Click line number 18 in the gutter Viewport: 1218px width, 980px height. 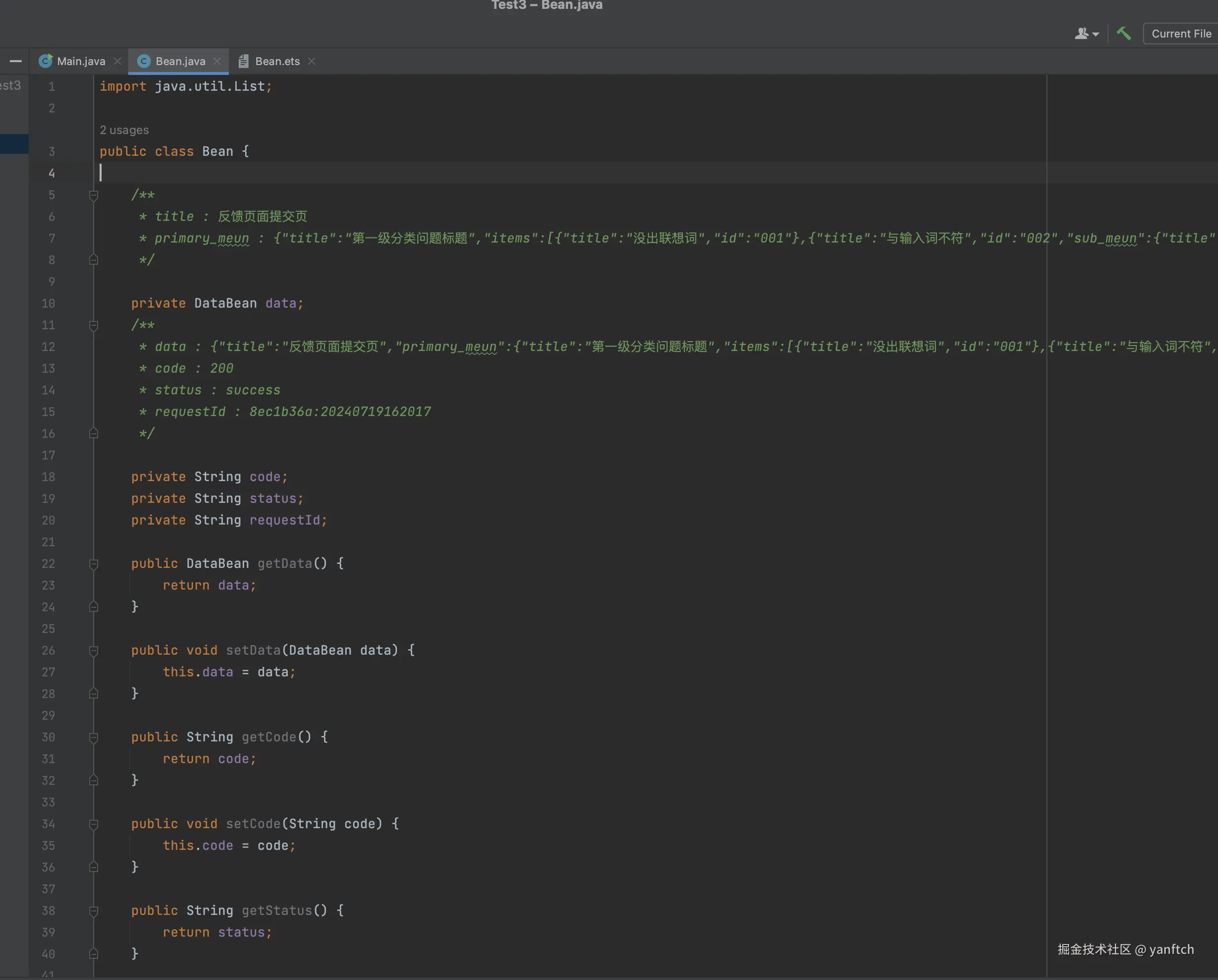tap(49, 477)
